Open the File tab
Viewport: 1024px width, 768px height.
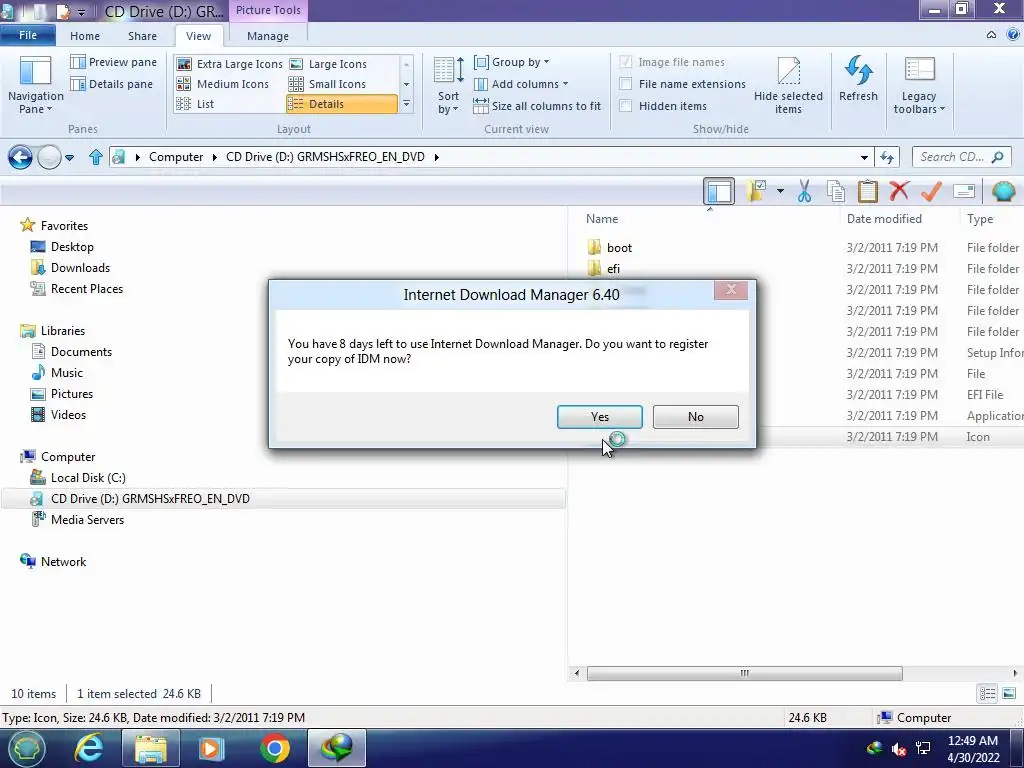pyautogui.click(x=27, y=35)
